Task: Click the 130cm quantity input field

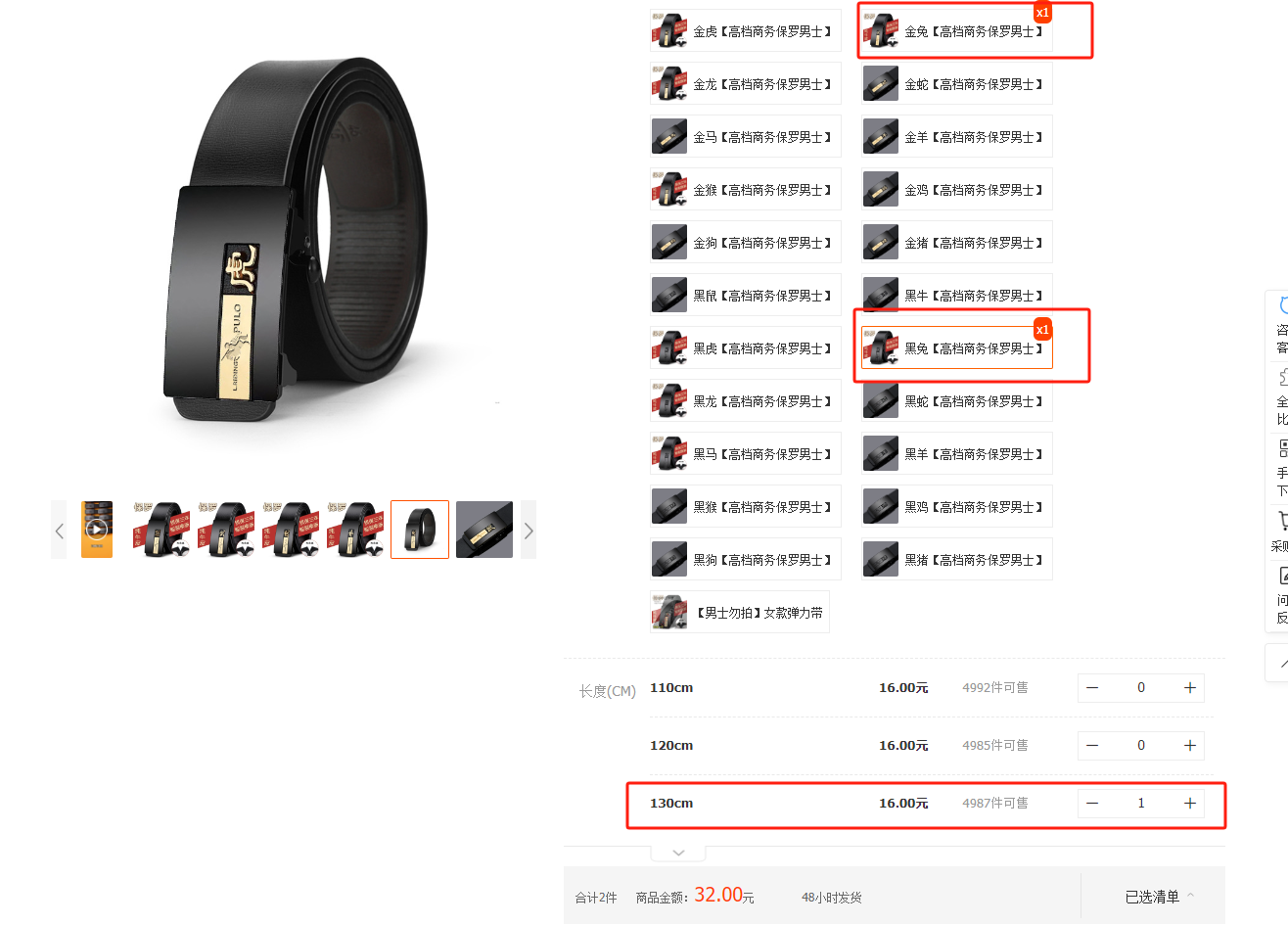Action: [x=1141, y=804]
